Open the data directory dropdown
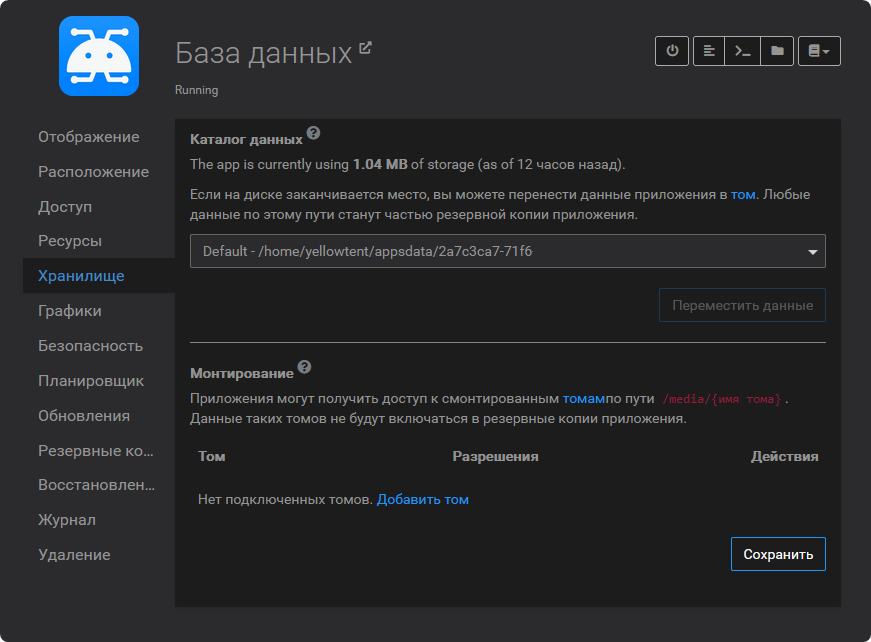 coord(508,251)
